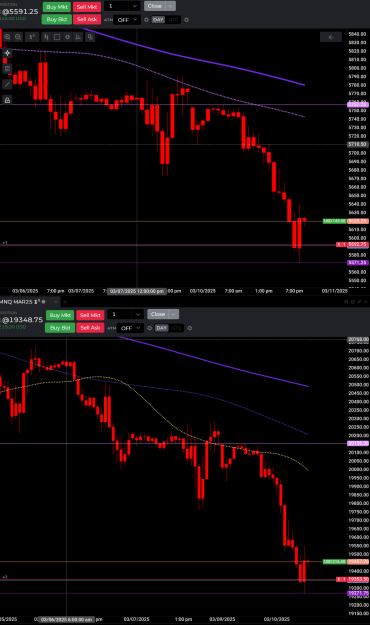Click Buy Bid in lower MNQ panel
This screenshot has height=625, width=370.
[x=60, y=328]
